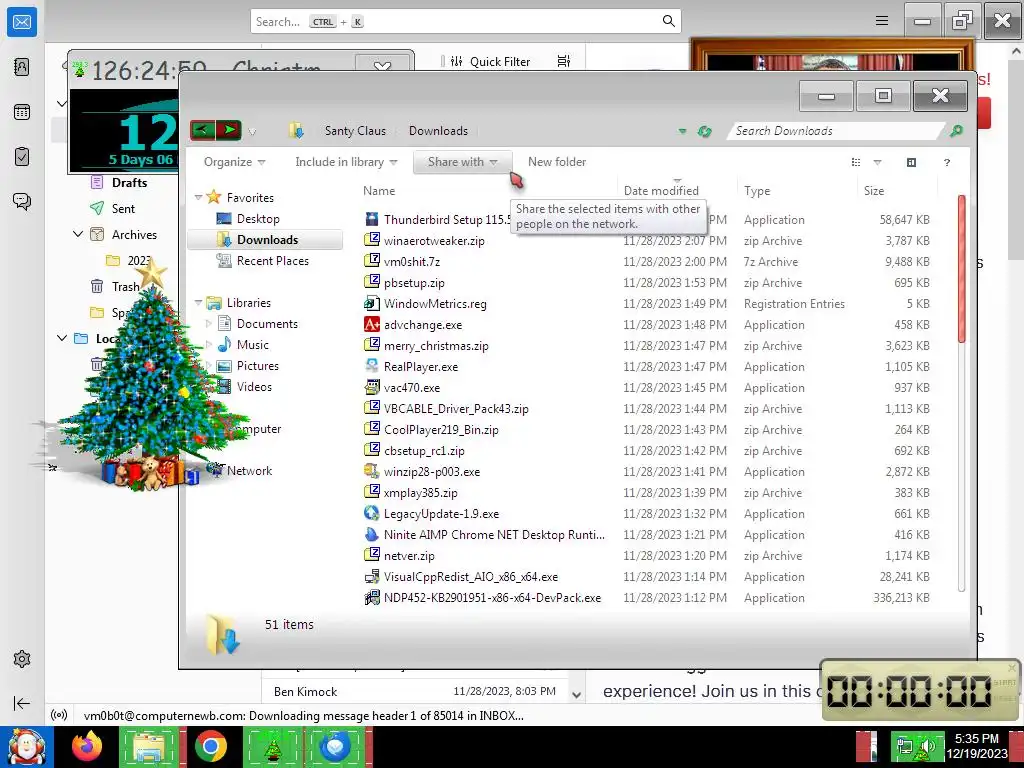Open view options dropdown arrow
Screen dimensions: 1024x768
877,162
